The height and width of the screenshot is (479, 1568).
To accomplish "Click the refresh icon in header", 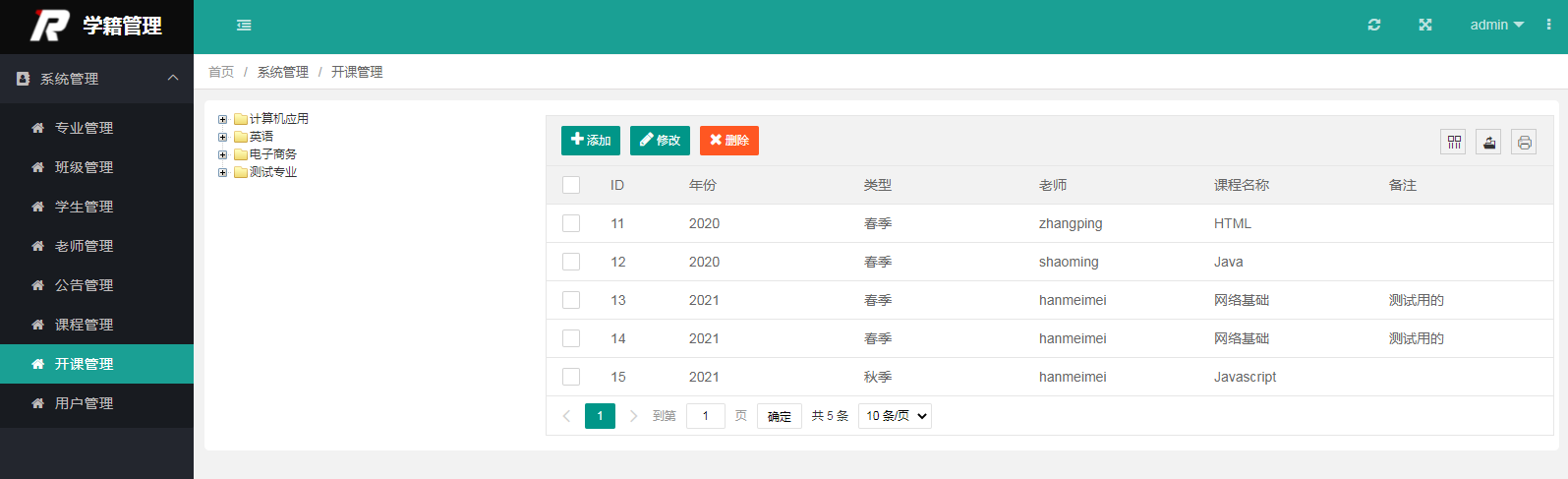I will [1374, 25].
